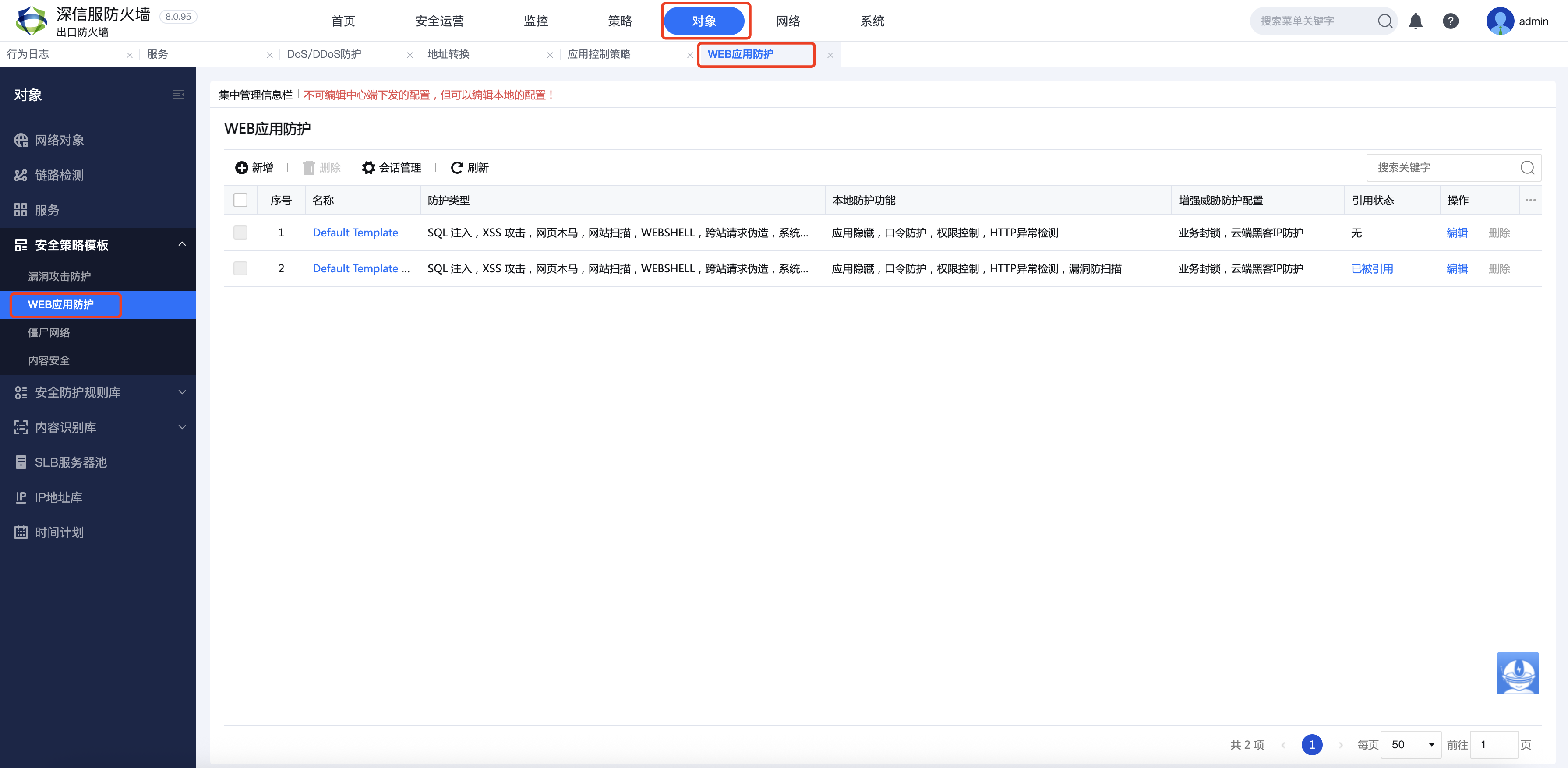Click the table column settings ellipsis icon

coord(1530,200)
